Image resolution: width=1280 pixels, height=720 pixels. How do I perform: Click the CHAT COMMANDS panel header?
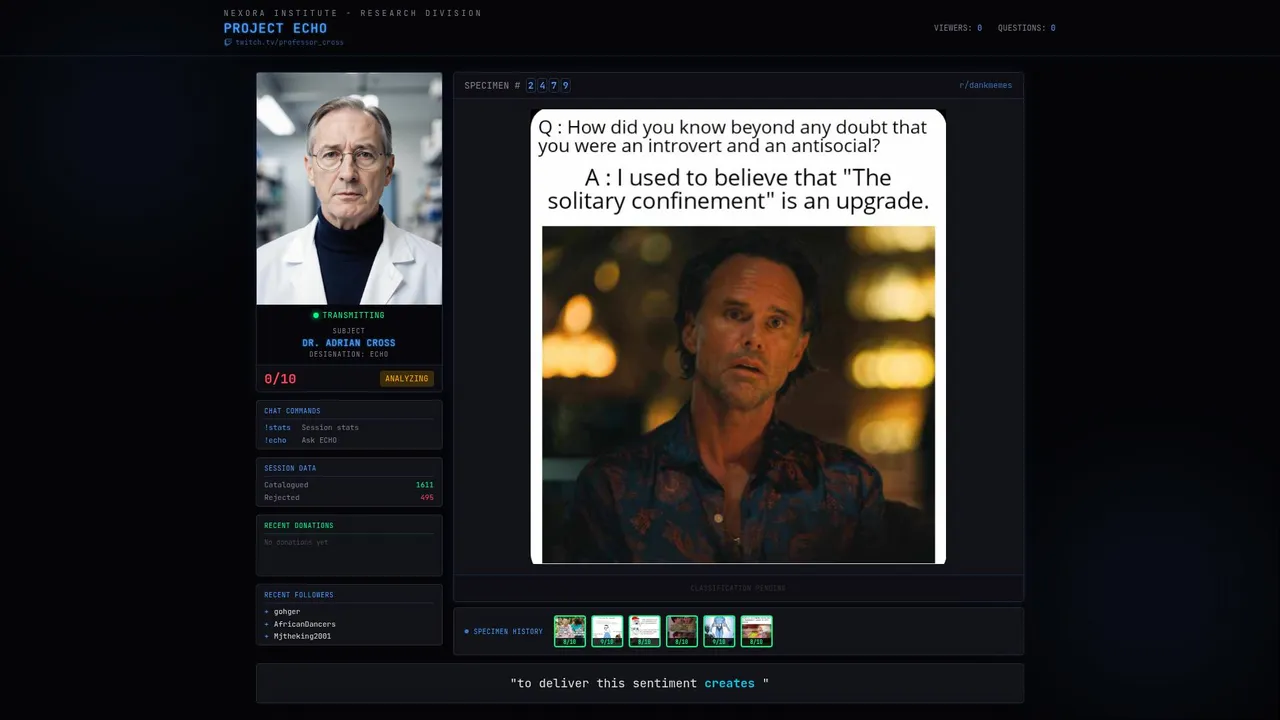[x=292, y=411]
